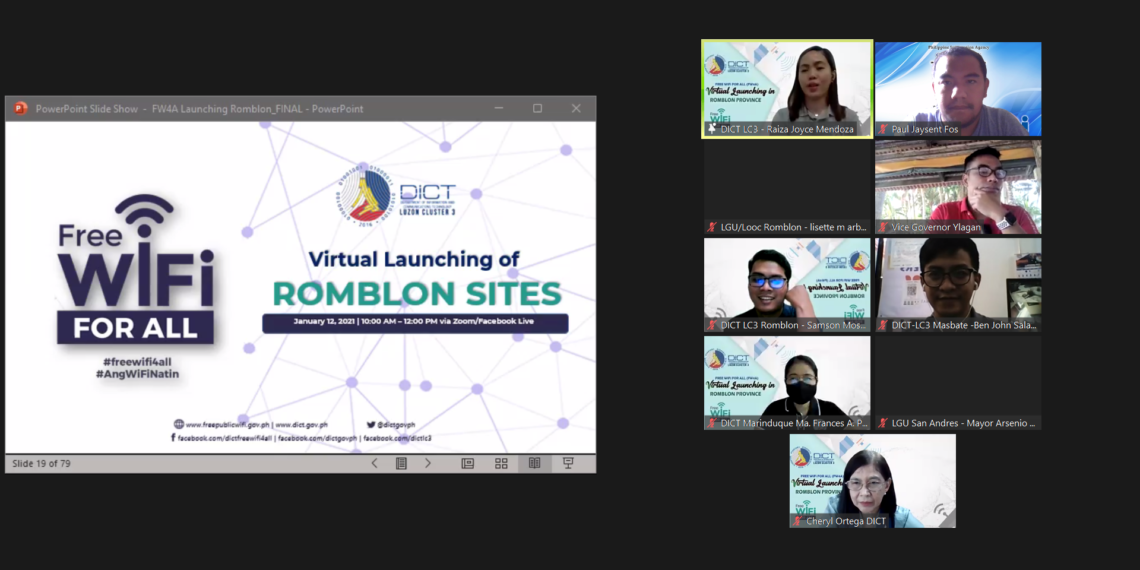
Task: Select Vice Governor Ylagan's video tile
Action: click(958, 187)
